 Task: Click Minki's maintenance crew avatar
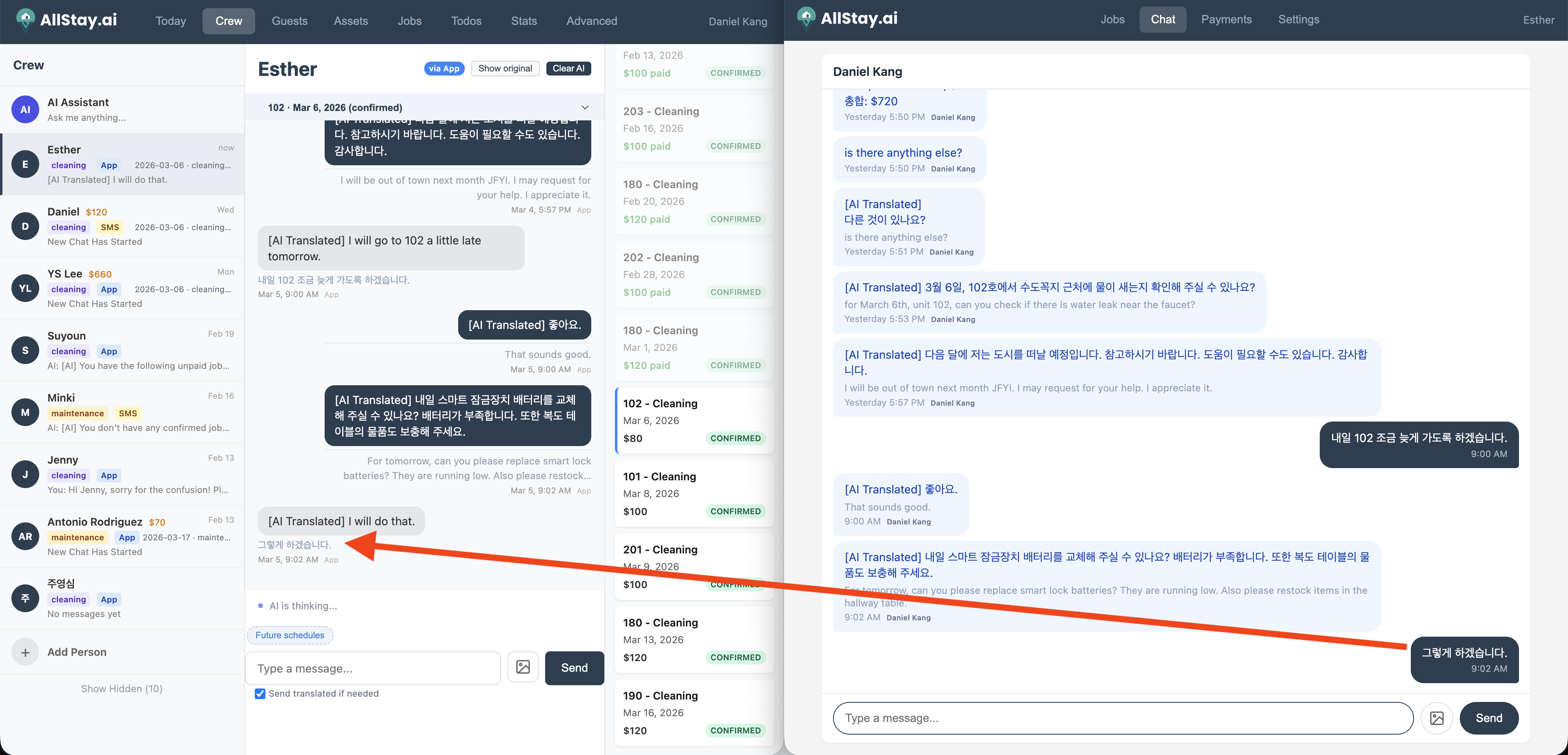point(25,412)
